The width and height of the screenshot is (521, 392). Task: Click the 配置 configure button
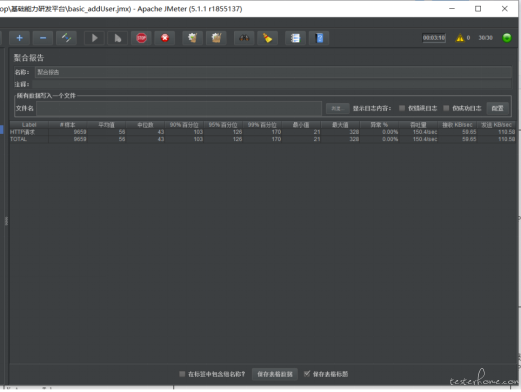497,108
